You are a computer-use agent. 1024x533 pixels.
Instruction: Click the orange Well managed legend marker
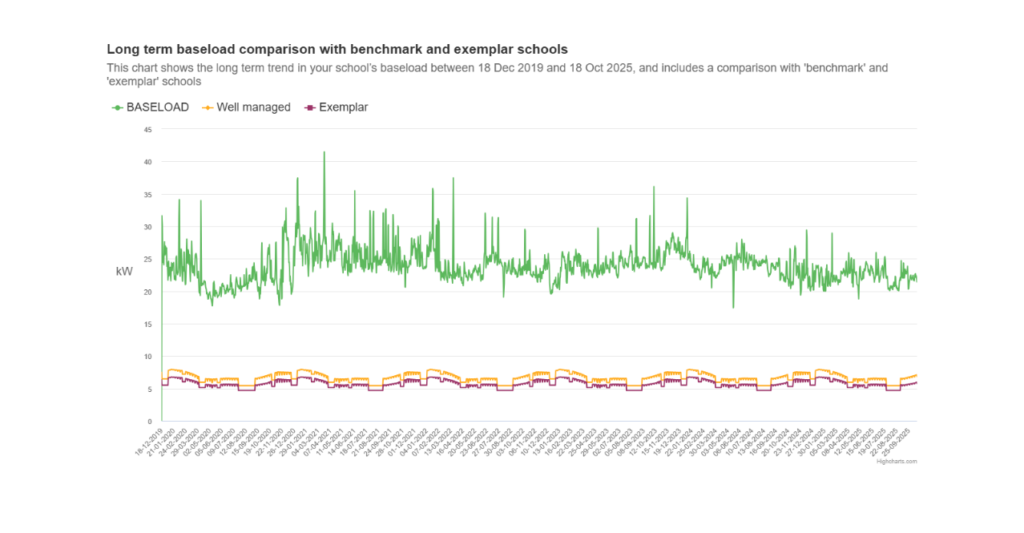[x=208, y=107]
